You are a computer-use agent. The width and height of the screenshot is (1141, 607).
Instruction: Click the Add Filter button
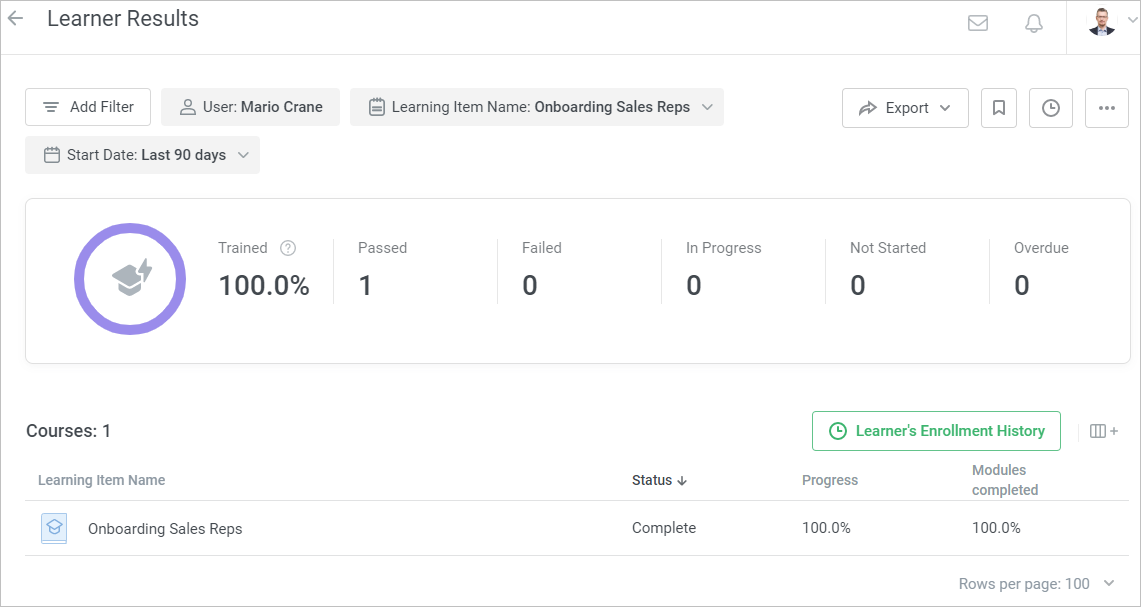coord(88,107)
